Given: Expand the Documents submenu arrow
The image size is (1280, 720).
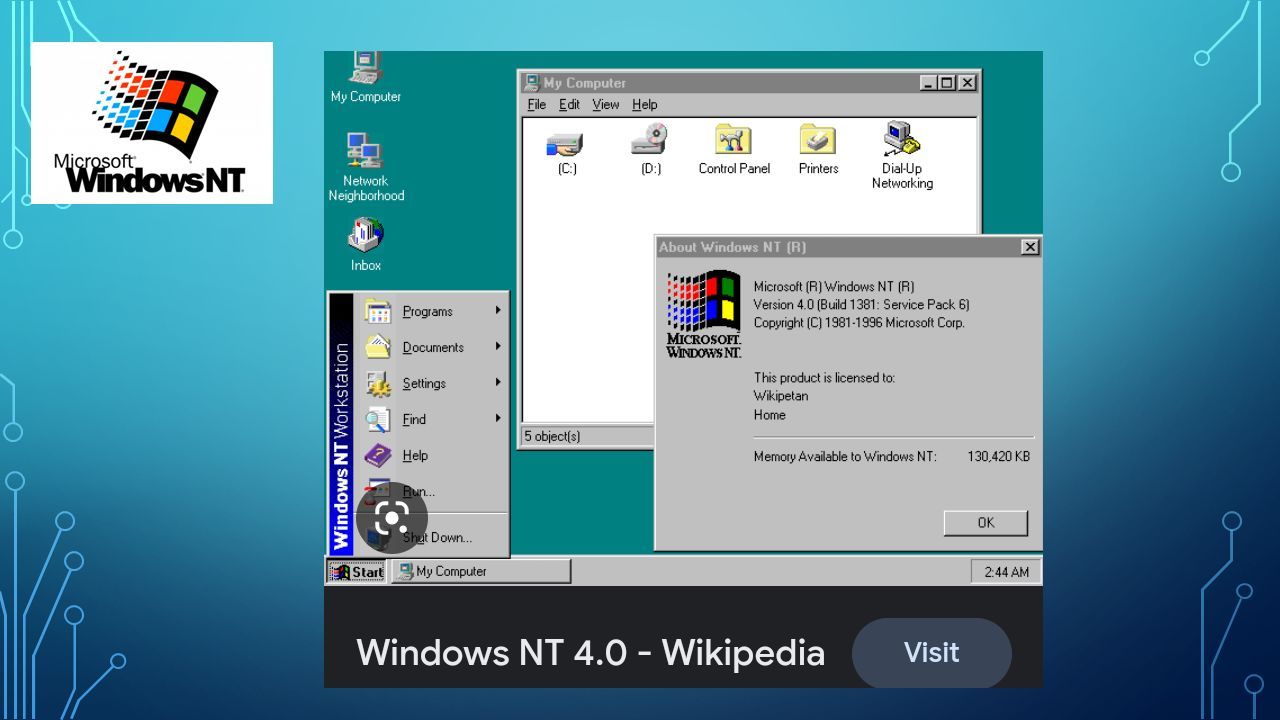Looking at the screenshot, I should click(x=498, y=347).
